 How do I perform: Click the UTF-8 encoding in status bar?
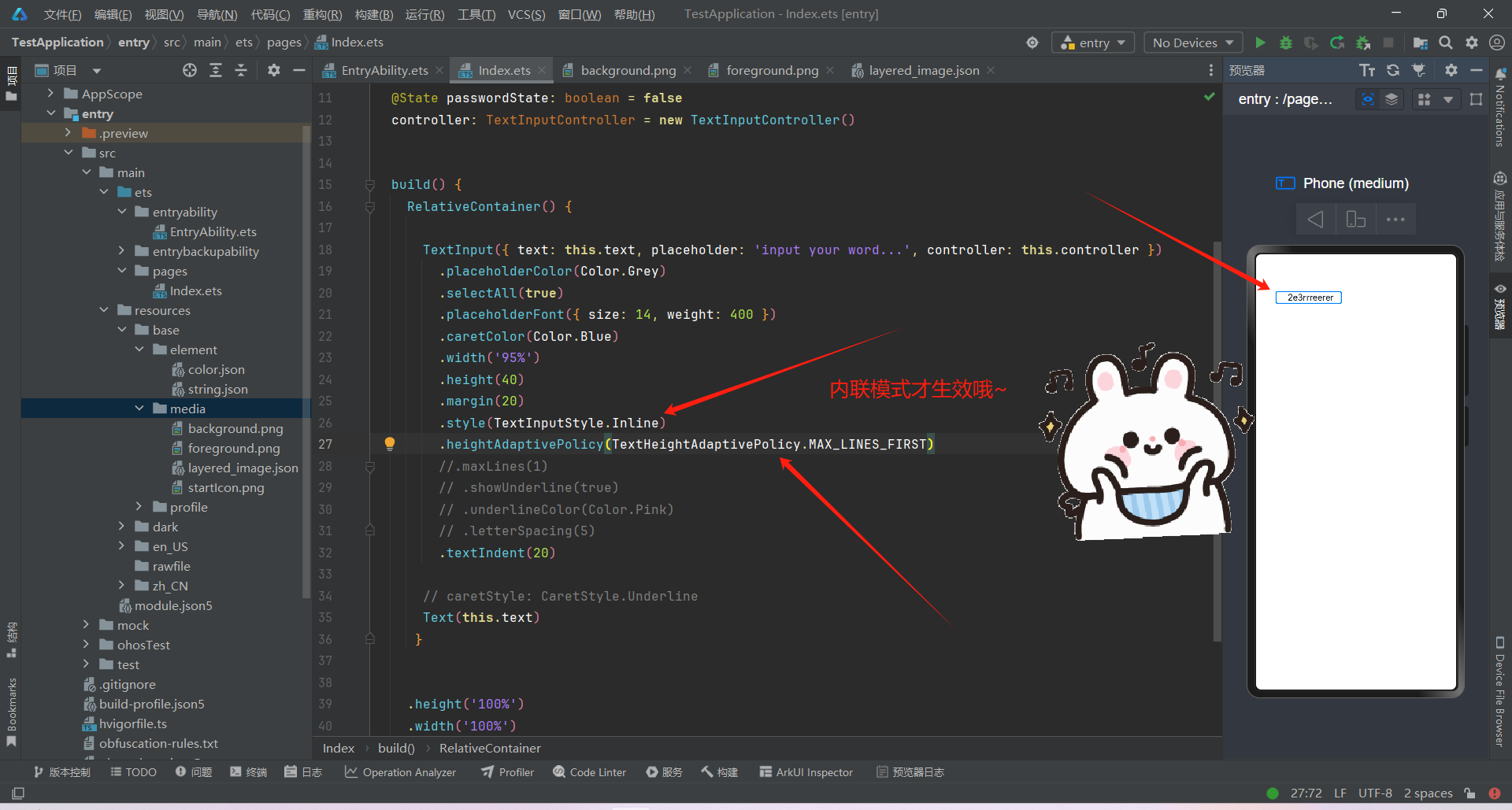tap(1375, 793)
